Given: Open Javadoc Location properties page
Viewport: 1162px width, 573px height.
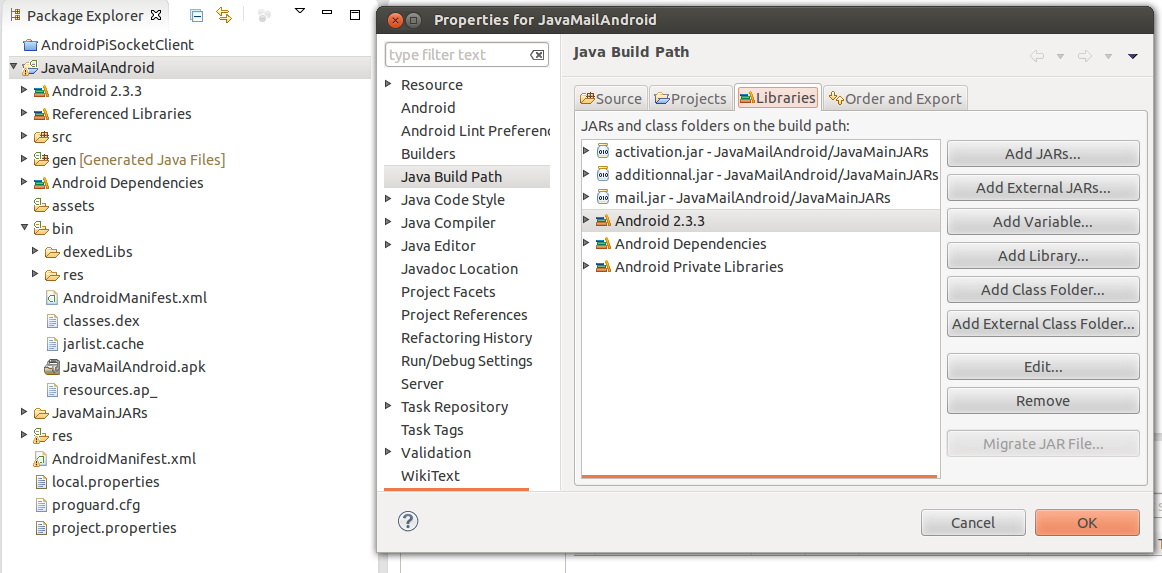Looking at the screenshot, I should (x=459, y=268).
